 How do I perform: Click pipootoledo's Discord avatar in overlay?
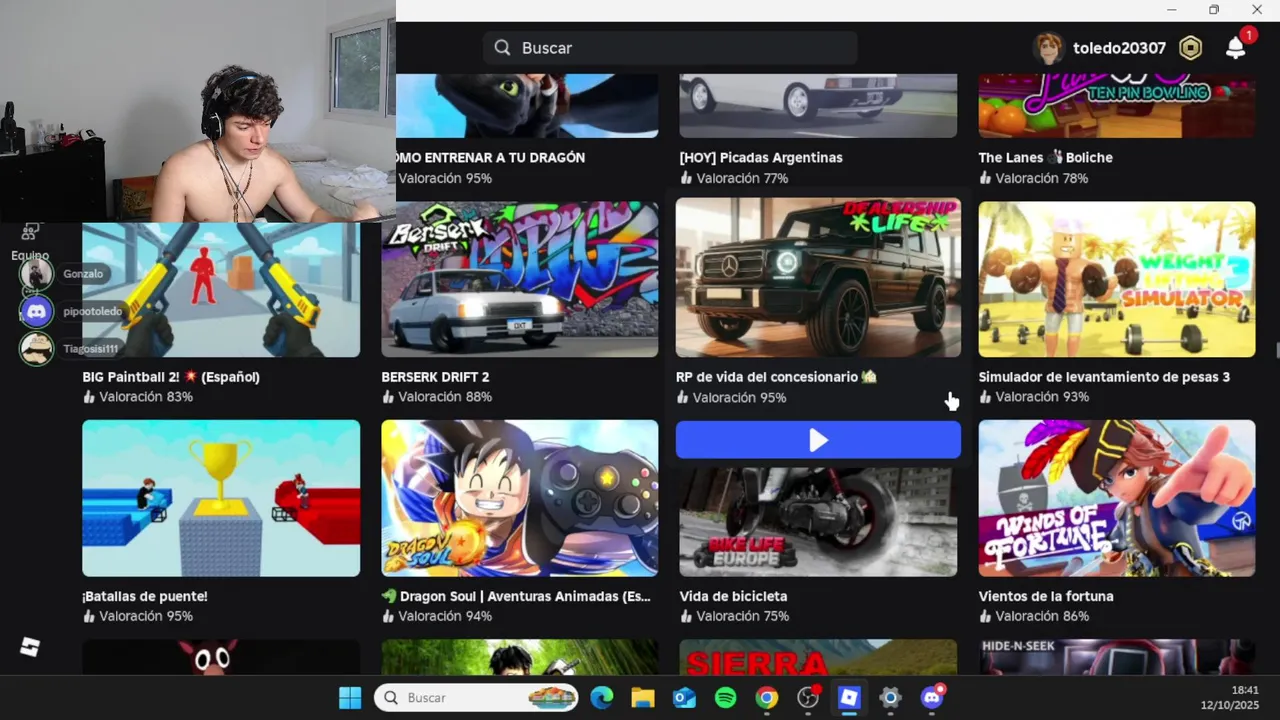[x=36, y=312]
